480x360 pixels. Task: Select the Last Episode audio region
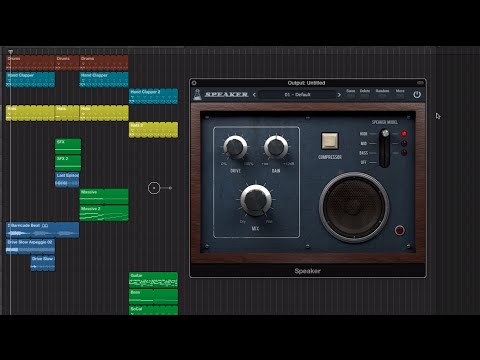[67, 180]
